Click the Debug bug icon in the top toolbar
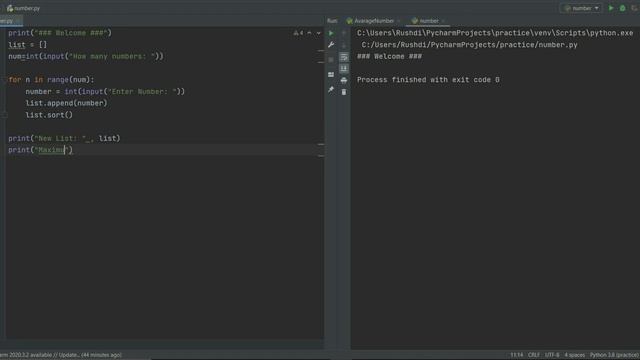The image size is (640, 360). (x=622, y=8)
